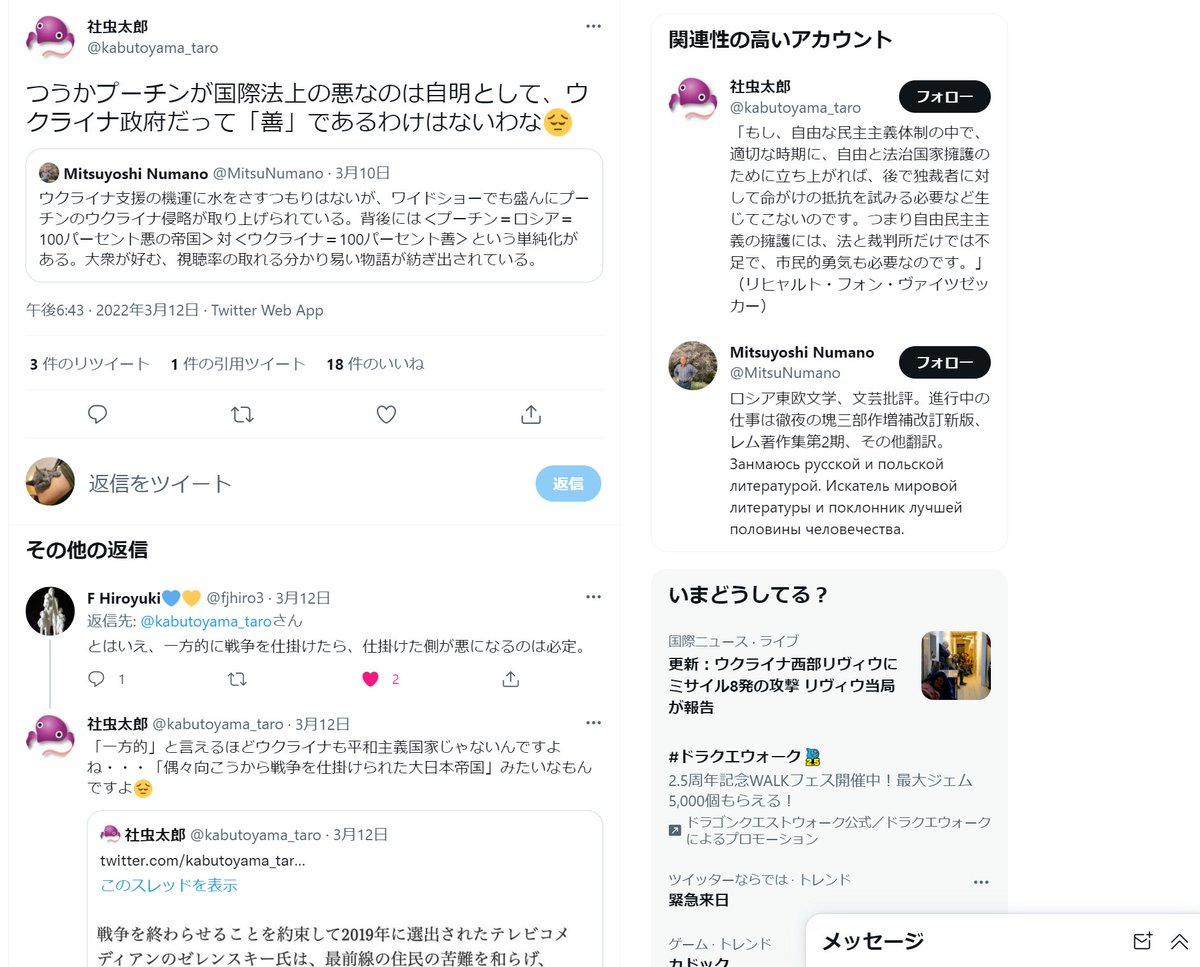Open the three-dot menu on F Hiroyuki's reply

pos(594,597)
